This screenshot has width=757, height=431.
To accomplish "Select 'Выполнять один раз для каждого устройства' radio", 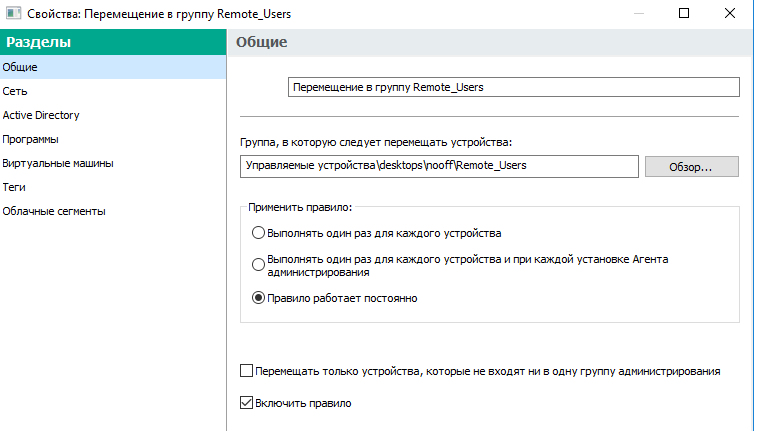I will pyautogui.click(x=259, y=233).
